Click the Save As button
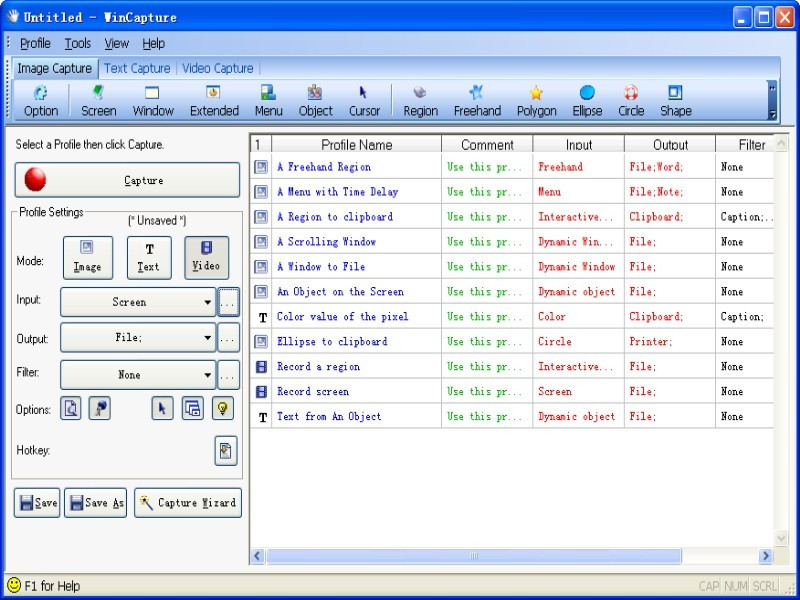Viewport: 800px width, 600px height. [95, 503]
